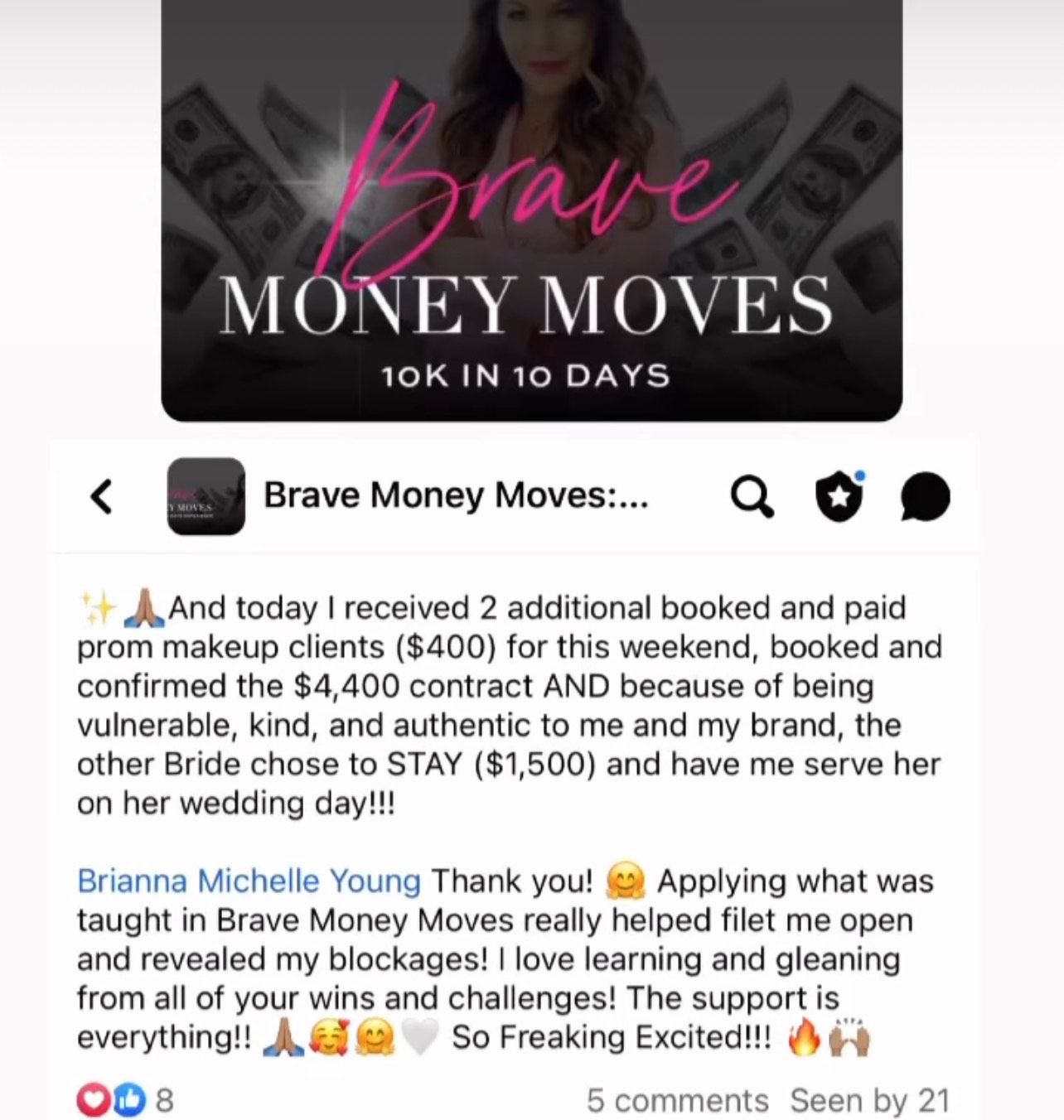Click the admin shield star icon

tap(840, 496)
